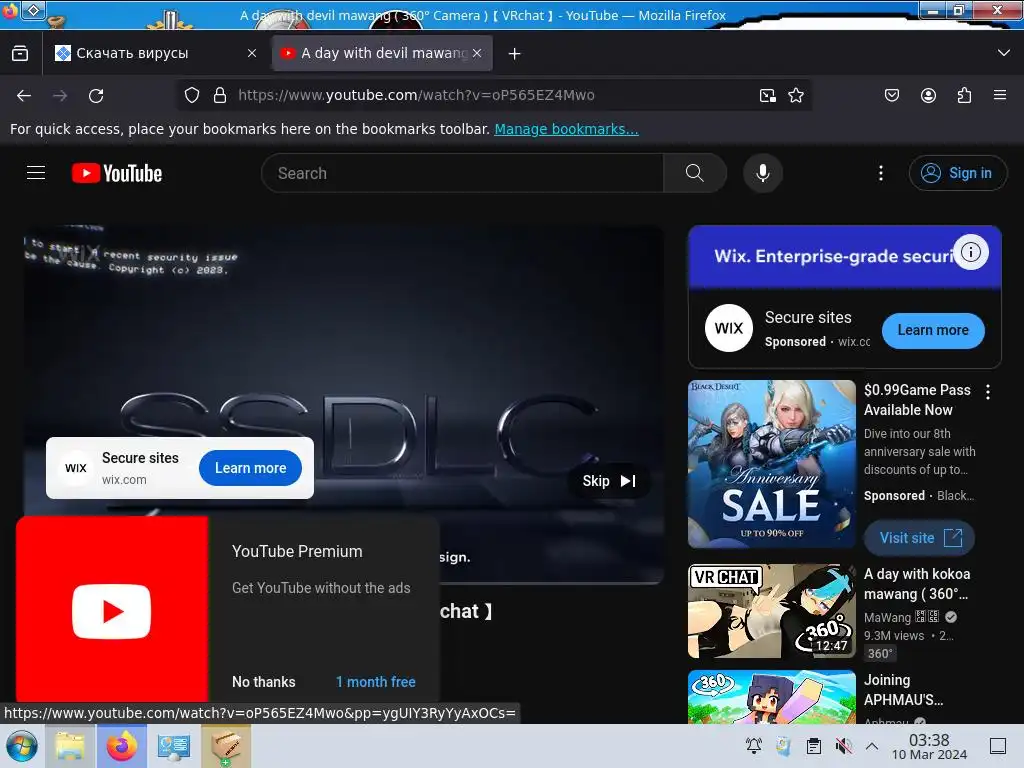Toggle muted volume tray icon
The width and height of the screenshot is (1024, 768).
click(x=843, y=746)
